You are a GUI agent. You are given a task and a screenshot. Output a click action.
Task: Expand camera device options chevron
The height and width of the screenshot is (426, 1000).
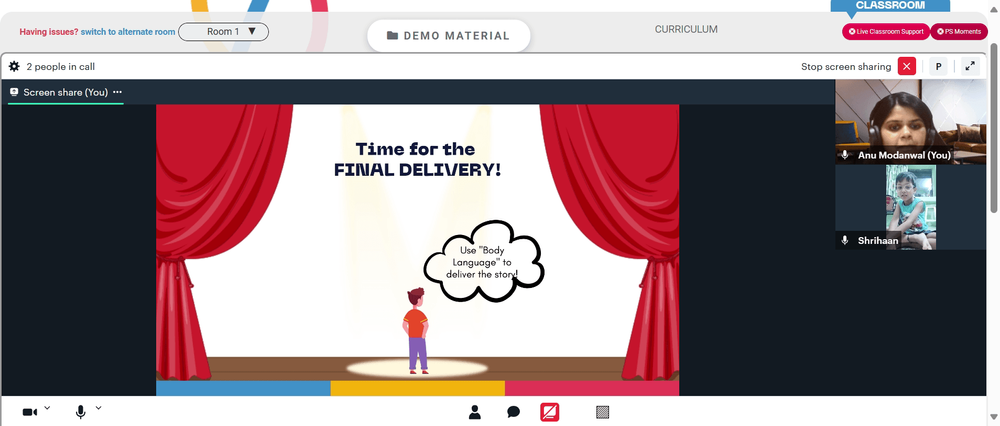47,408
